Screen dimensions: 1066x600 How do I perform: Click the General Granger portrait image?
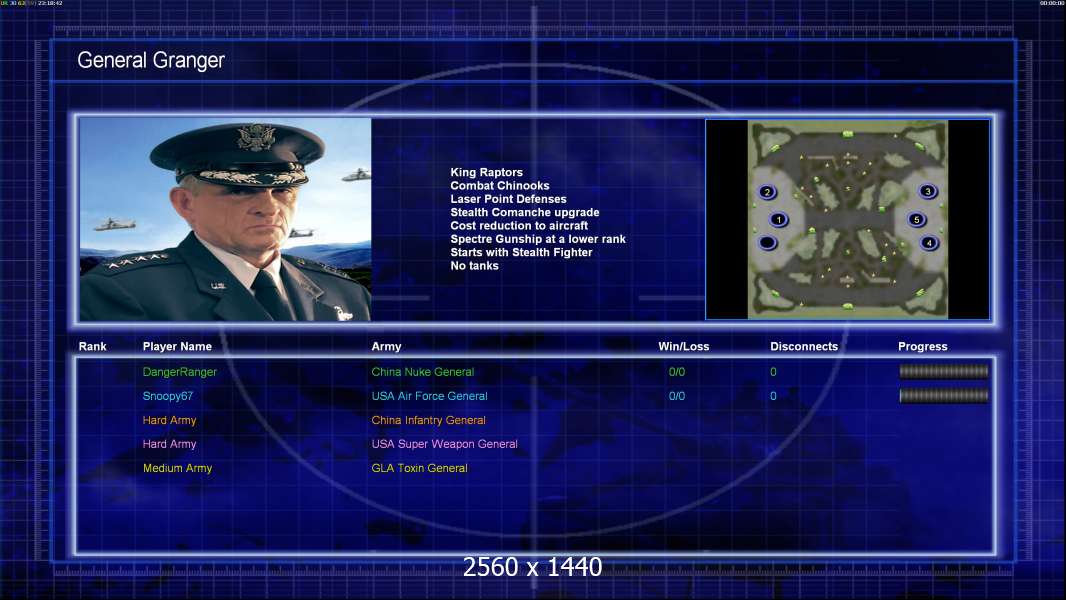coord(225,219)
